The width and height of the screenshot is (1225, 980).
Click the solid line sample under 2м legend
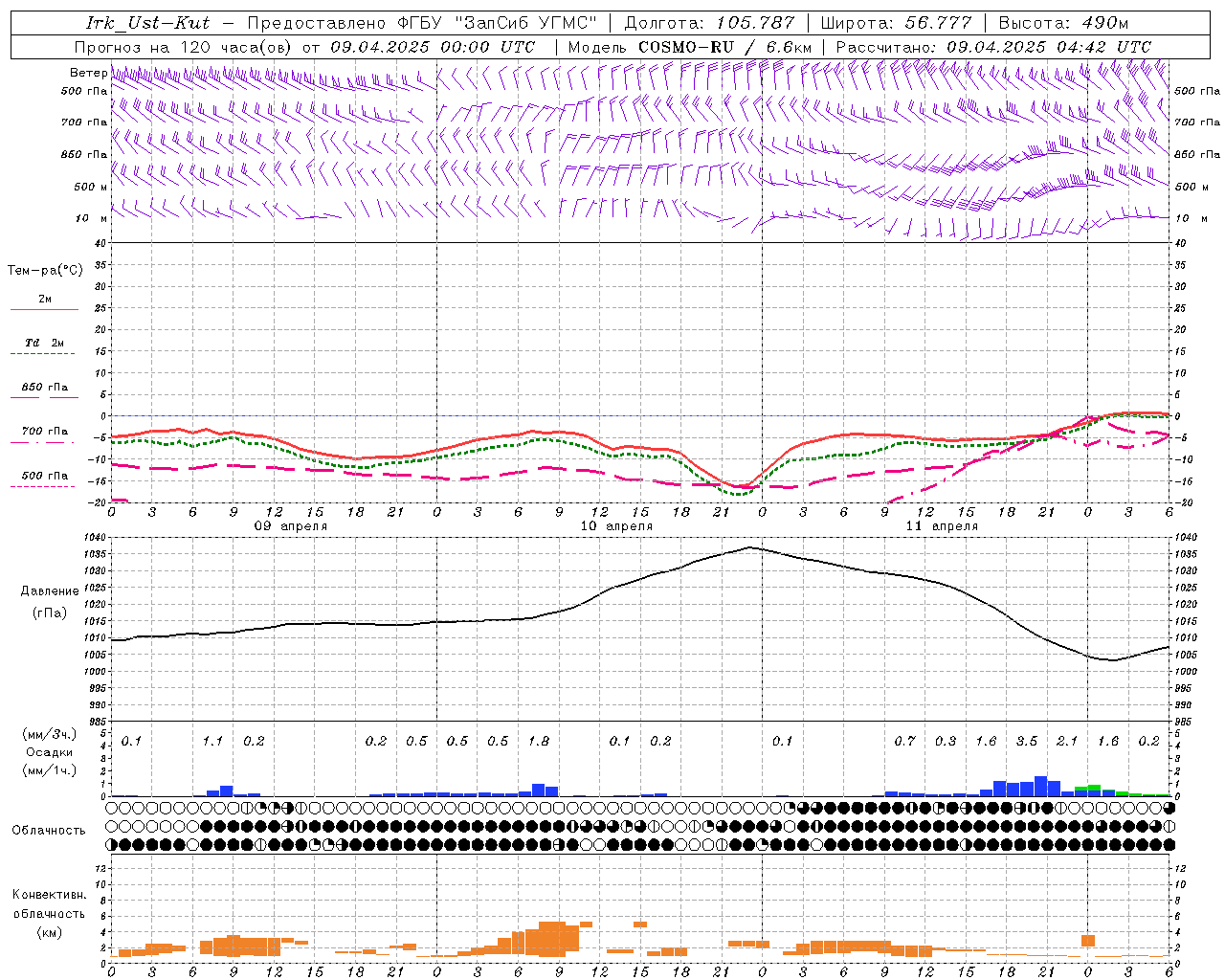pos(44,309)
